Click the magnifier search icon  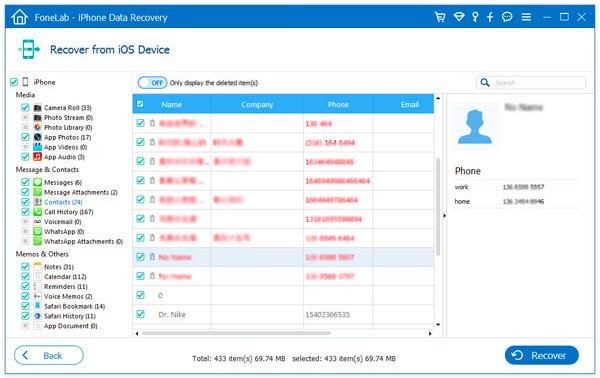(x=485, y=83)
